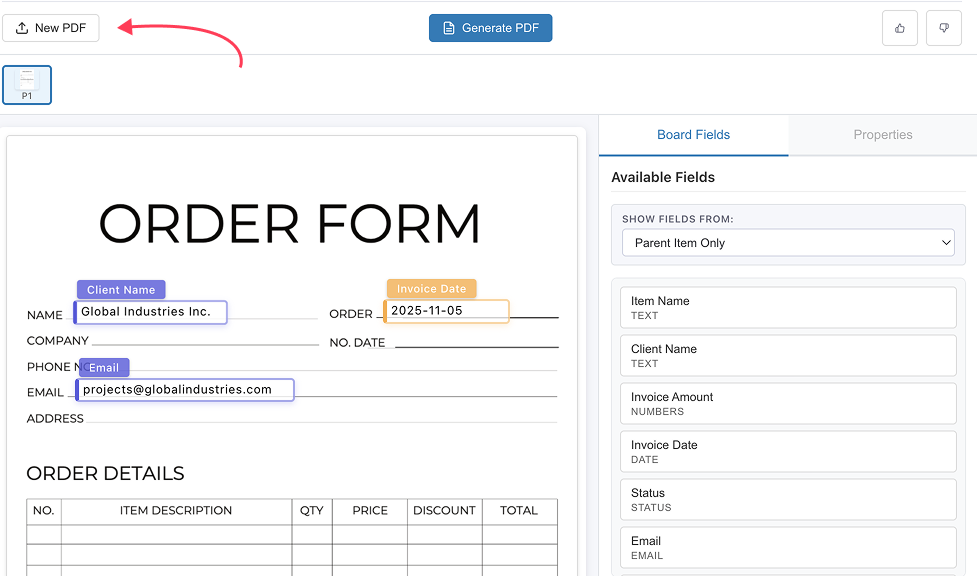
Task: Click the thumbs up feedback icon
Action: pyautogui.click(x=899, y=27)
